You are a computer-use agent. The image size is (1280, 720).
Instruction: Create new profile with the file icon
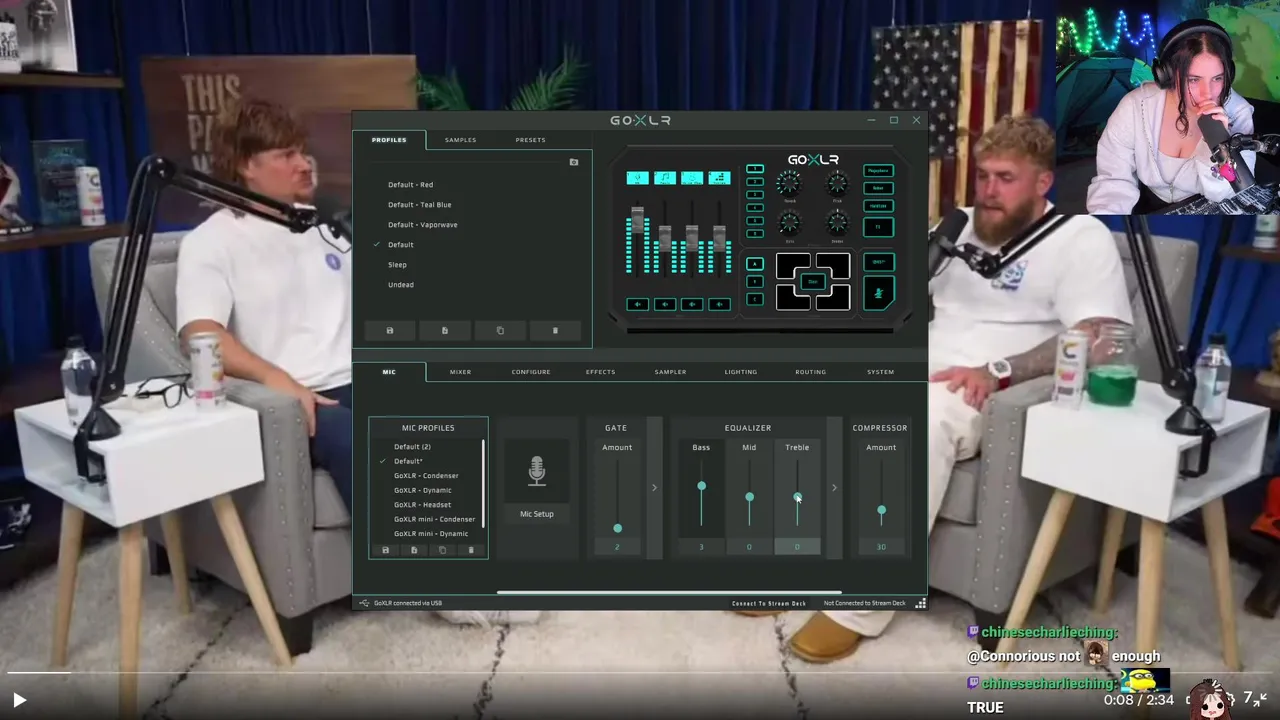tap(445, 330)
